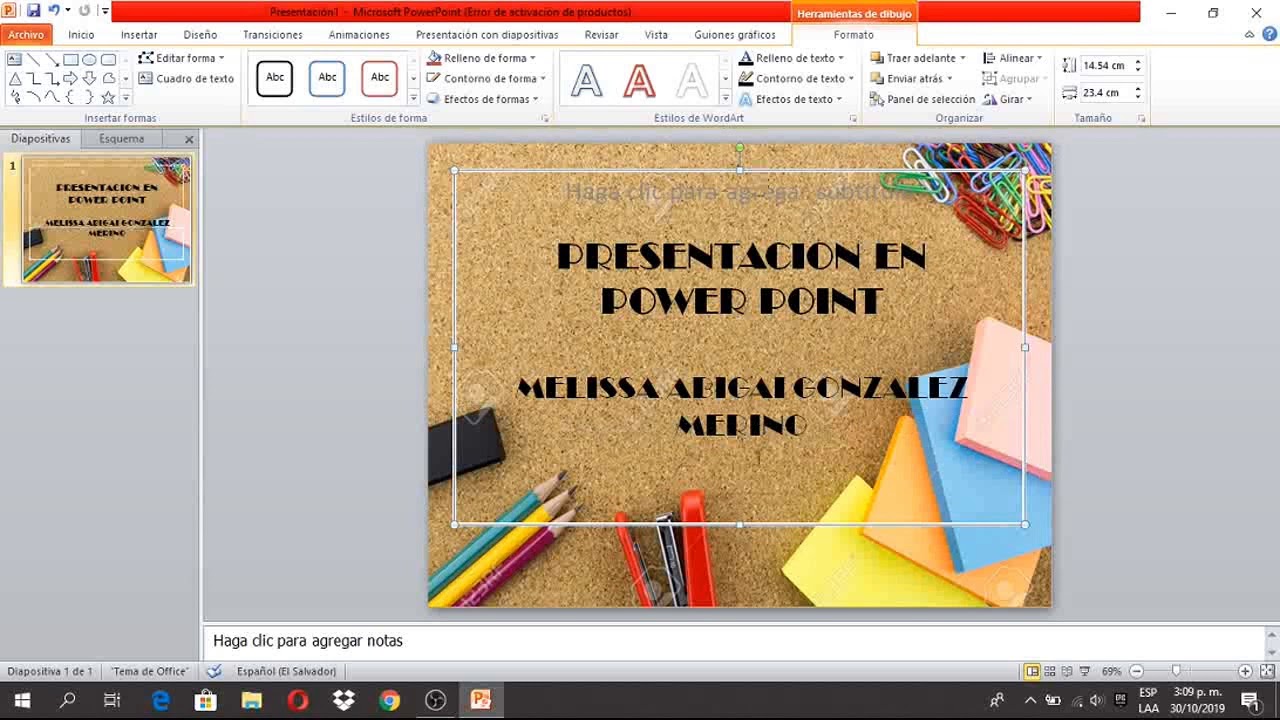Click the Cuadro de texto button
Screen dimensions: 1280x720
[186, 78]
